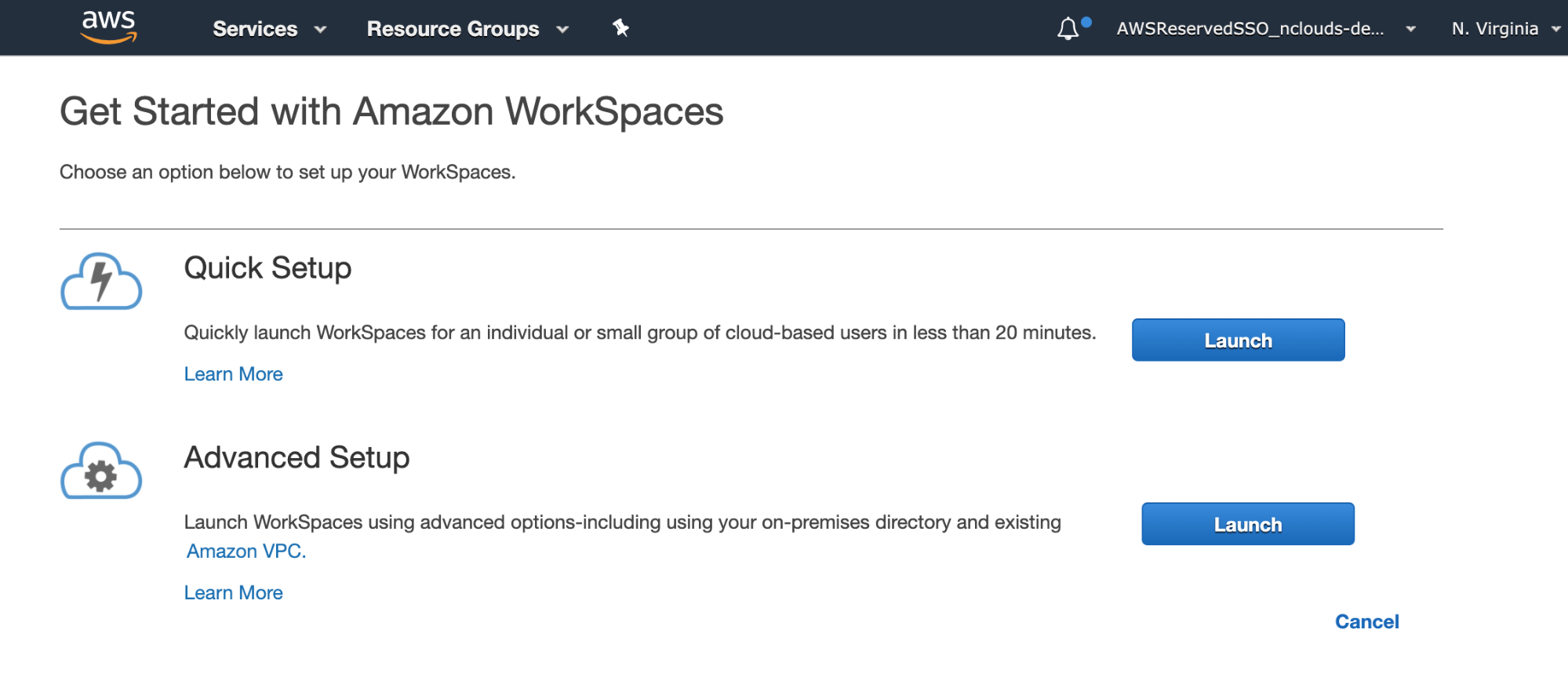The width and height of the screenshot is (1568, 677).
Task: Open the Amazon VPC link
Action: [246, 551]
